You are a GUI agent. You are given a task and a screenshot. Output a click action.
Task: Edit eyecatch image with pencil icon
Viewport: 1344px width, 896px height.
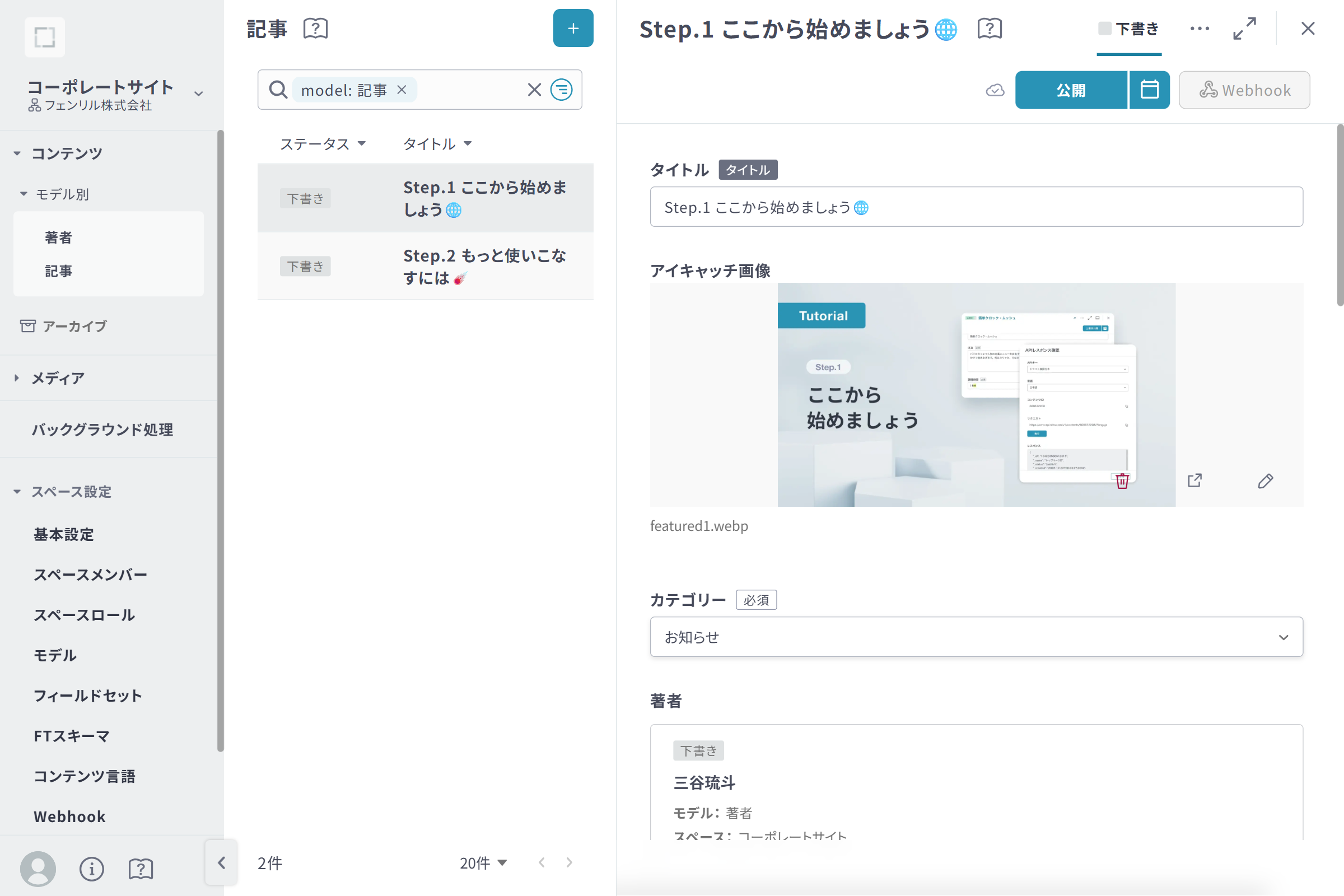pyautogui.click(x=1265, y=480)
